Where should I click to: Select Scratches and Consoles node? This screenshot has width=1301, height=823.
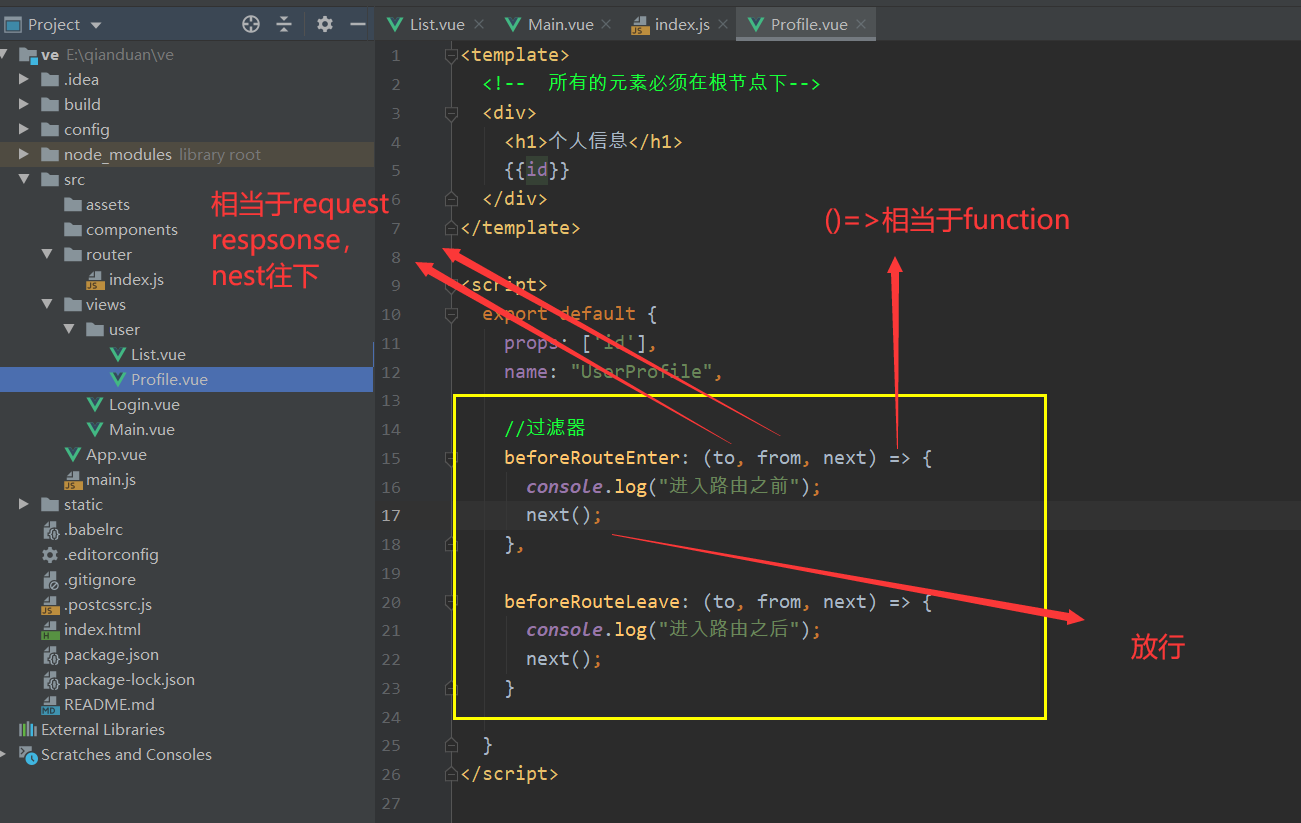[x=126, y=755]
